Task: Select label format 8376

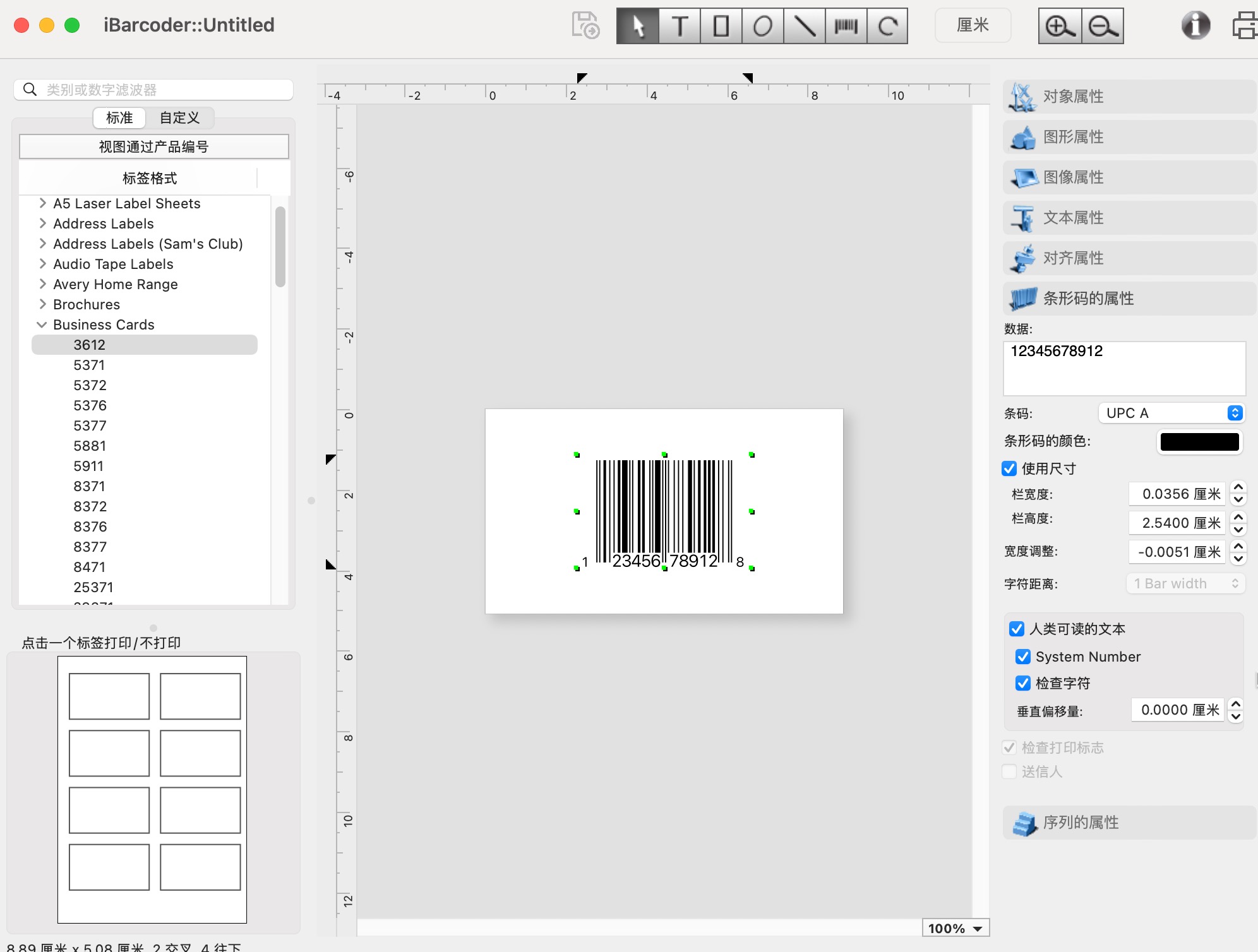Action: coord(90,527)
